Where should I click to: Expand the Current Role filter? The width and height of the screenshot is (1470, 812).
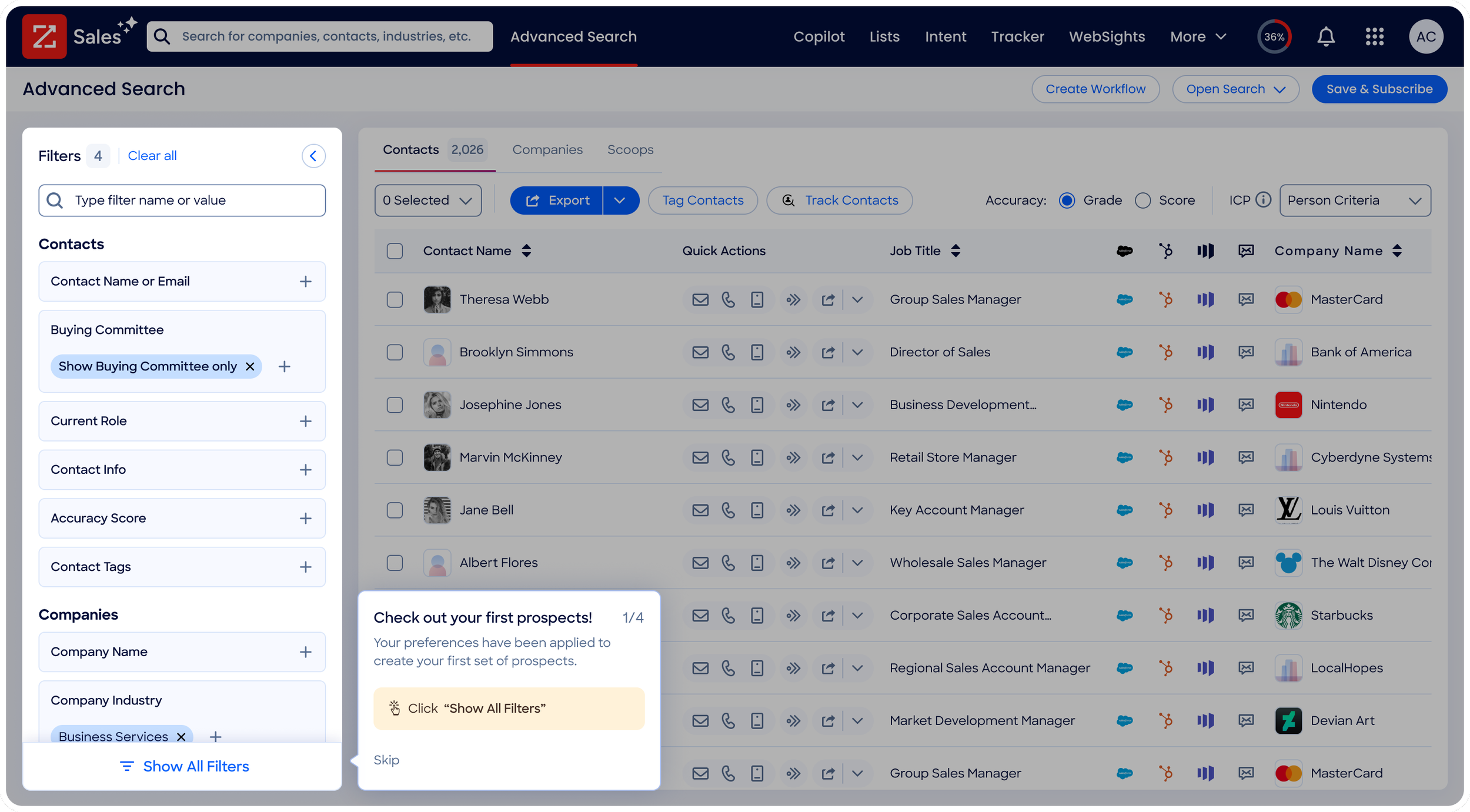coord(305,421)
